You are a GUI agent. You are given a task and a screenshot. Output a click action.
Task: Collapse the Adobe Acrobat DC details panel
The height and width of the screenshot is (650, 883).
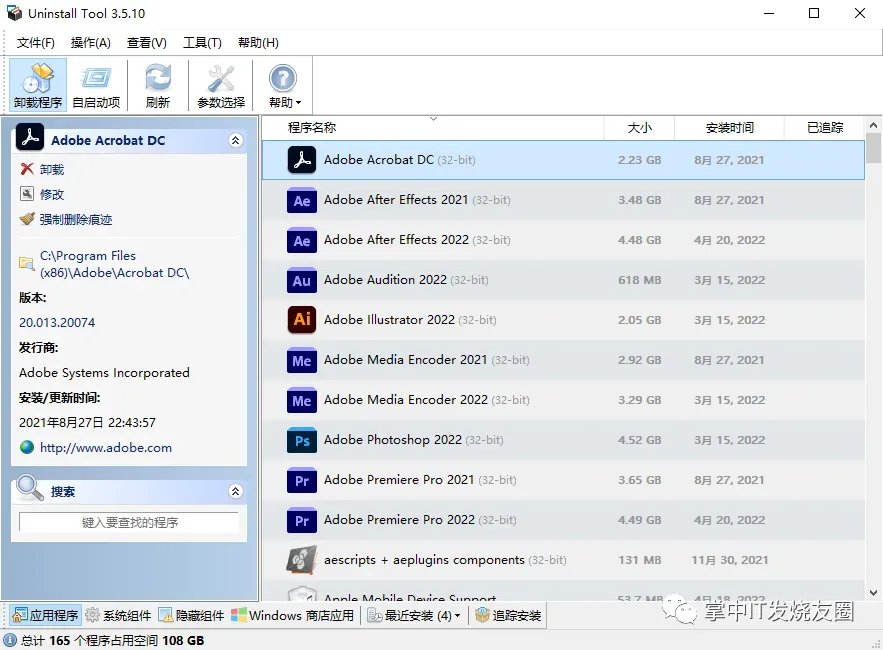coord(235,140)
